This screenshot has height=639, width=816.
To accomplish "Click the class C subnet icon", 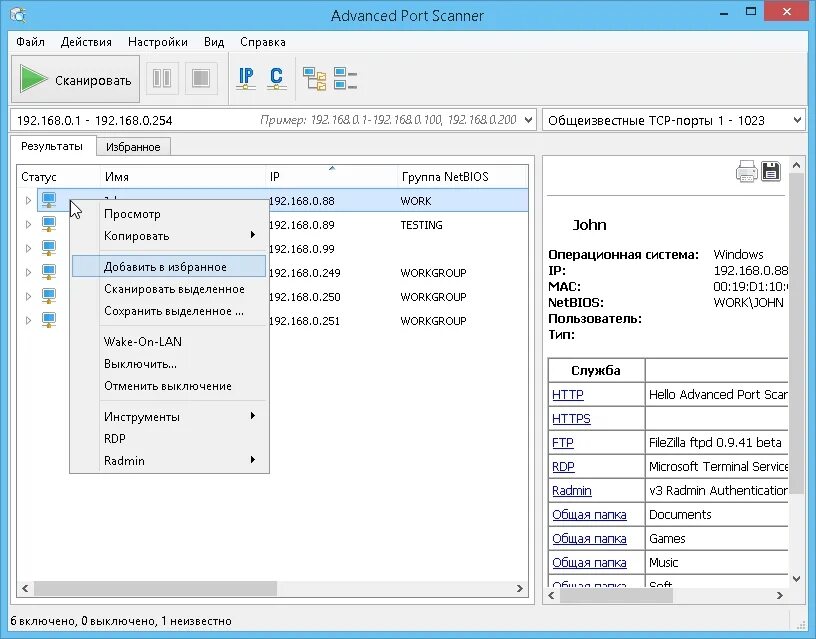I will (x=276, y=79).
